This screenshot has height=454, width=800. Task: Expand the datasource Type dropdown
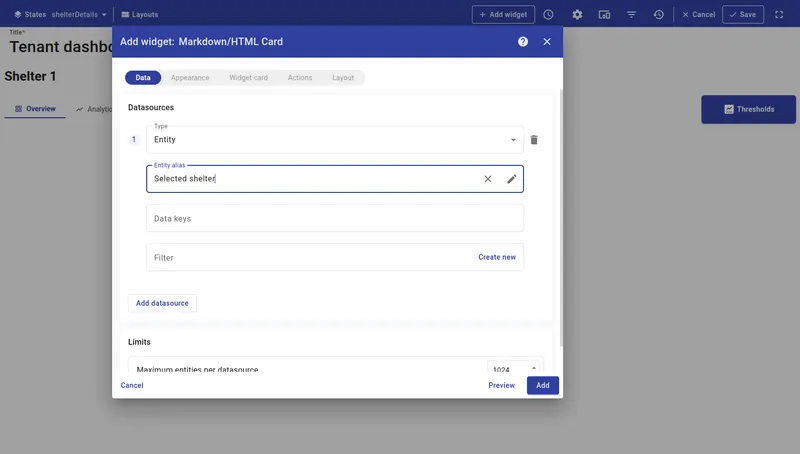(335, 140)
